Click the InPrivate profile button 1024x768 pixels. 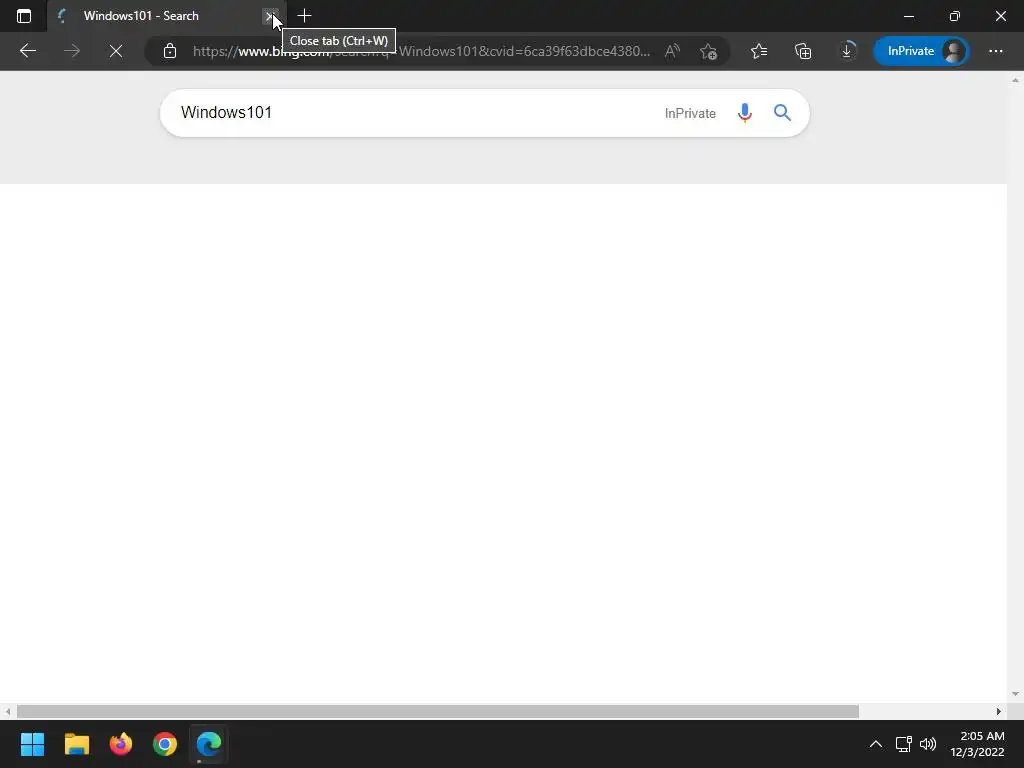point(921,51)
